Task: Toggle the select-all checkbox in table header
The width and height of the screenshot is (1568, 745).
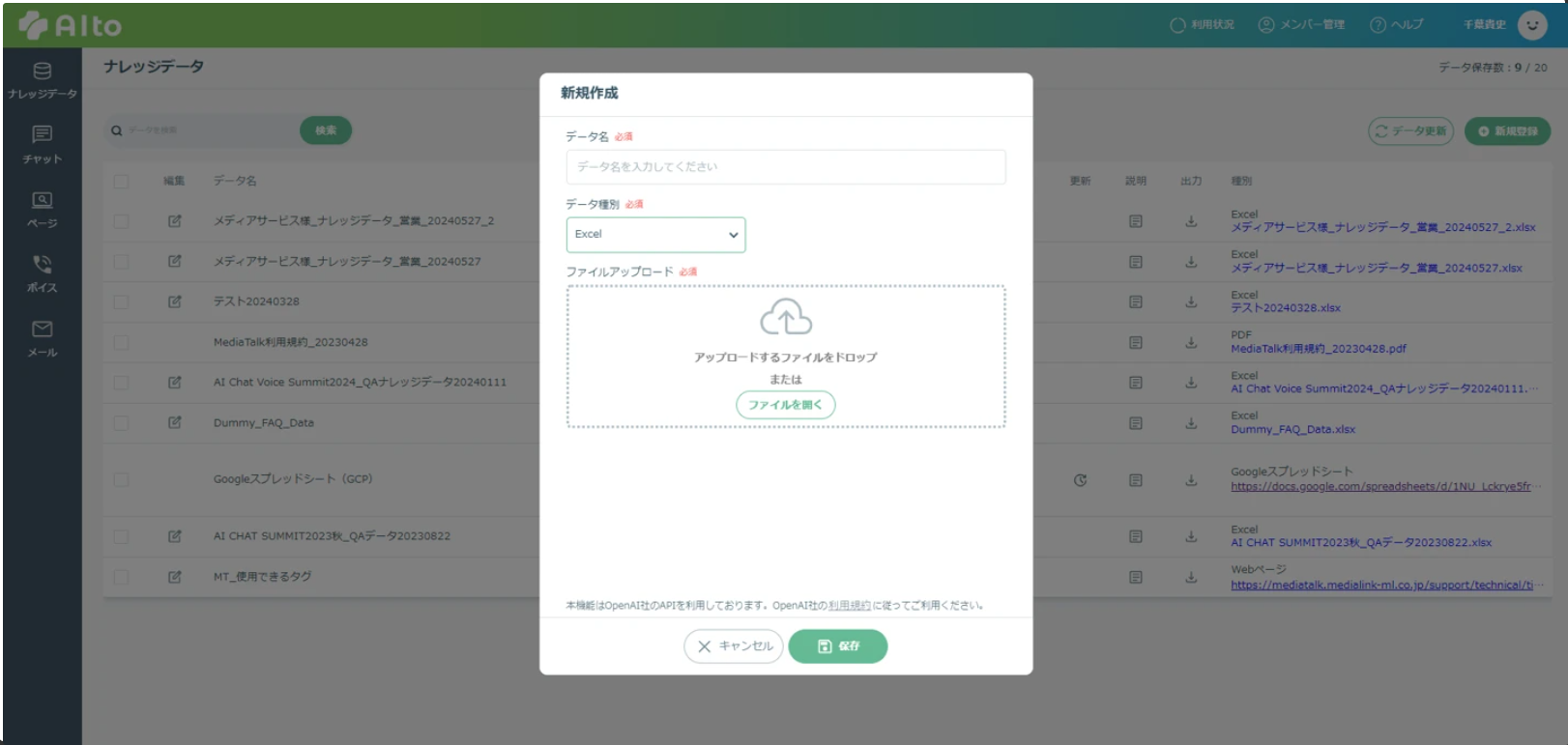Action: (x=121, y=181)
